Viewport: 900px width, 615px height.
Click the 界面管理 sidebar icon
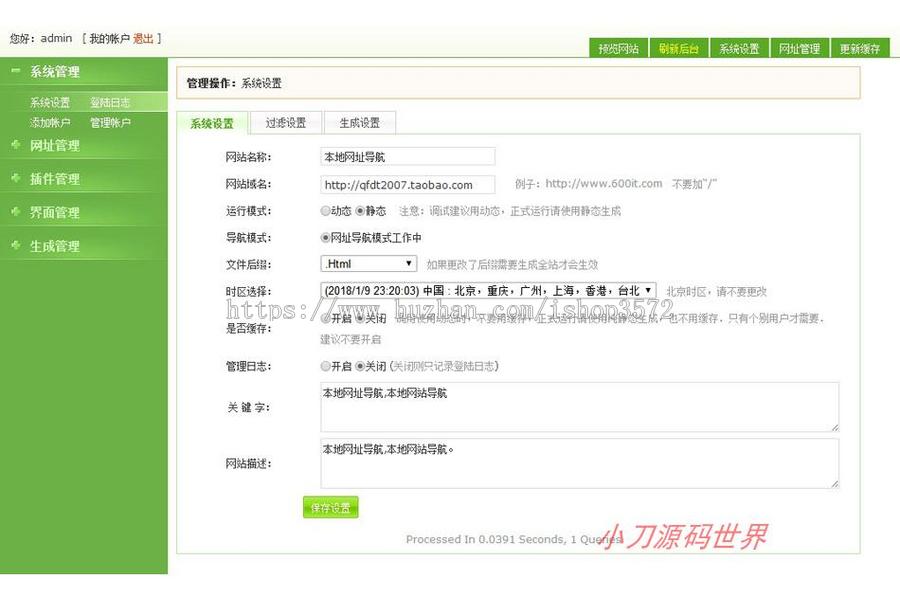click(15, 211)
